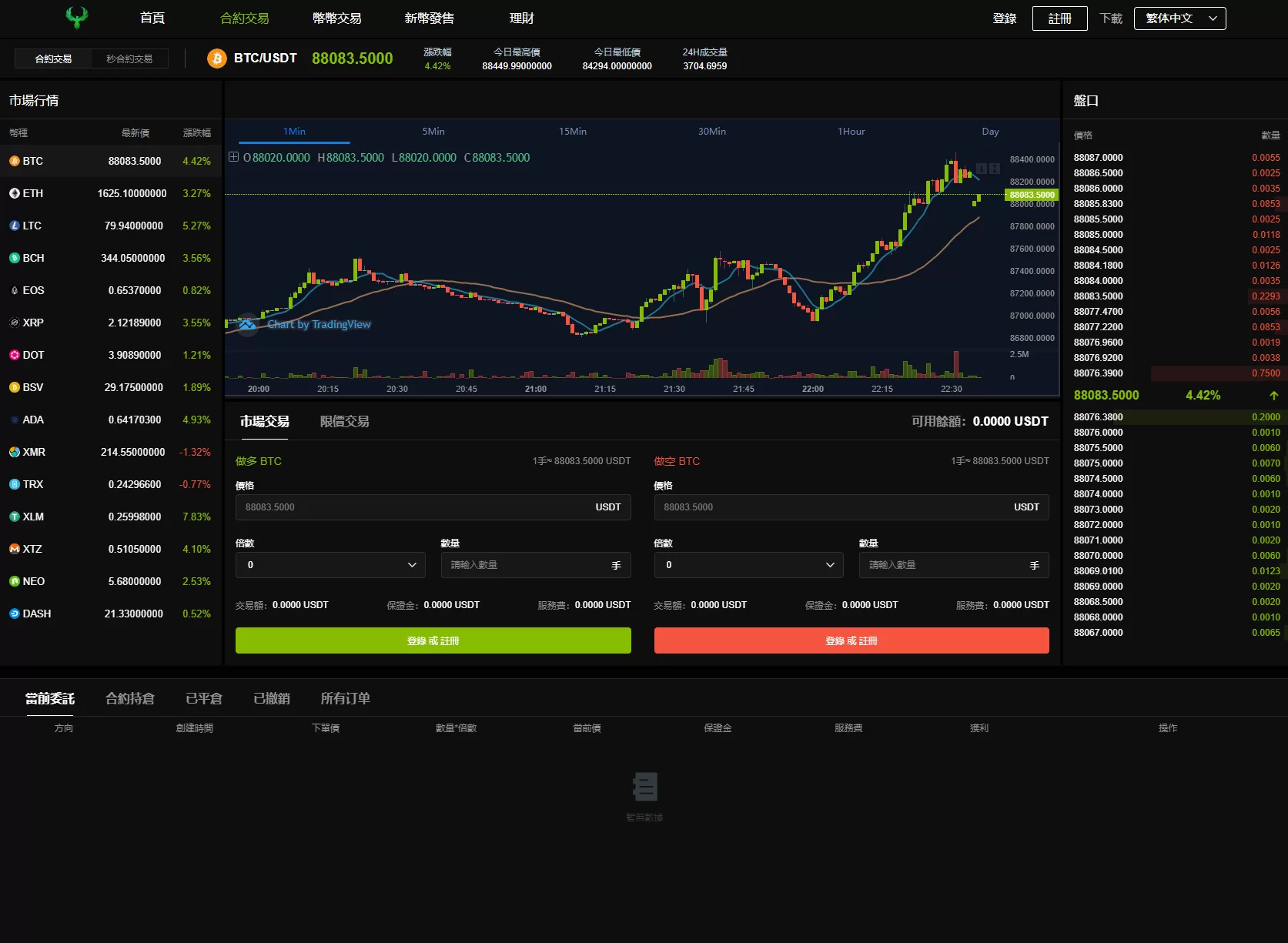This screenshot has height=943, width=1288.
Task: Click the green 登錄 或 註冊 button
Action: (433, 640)
